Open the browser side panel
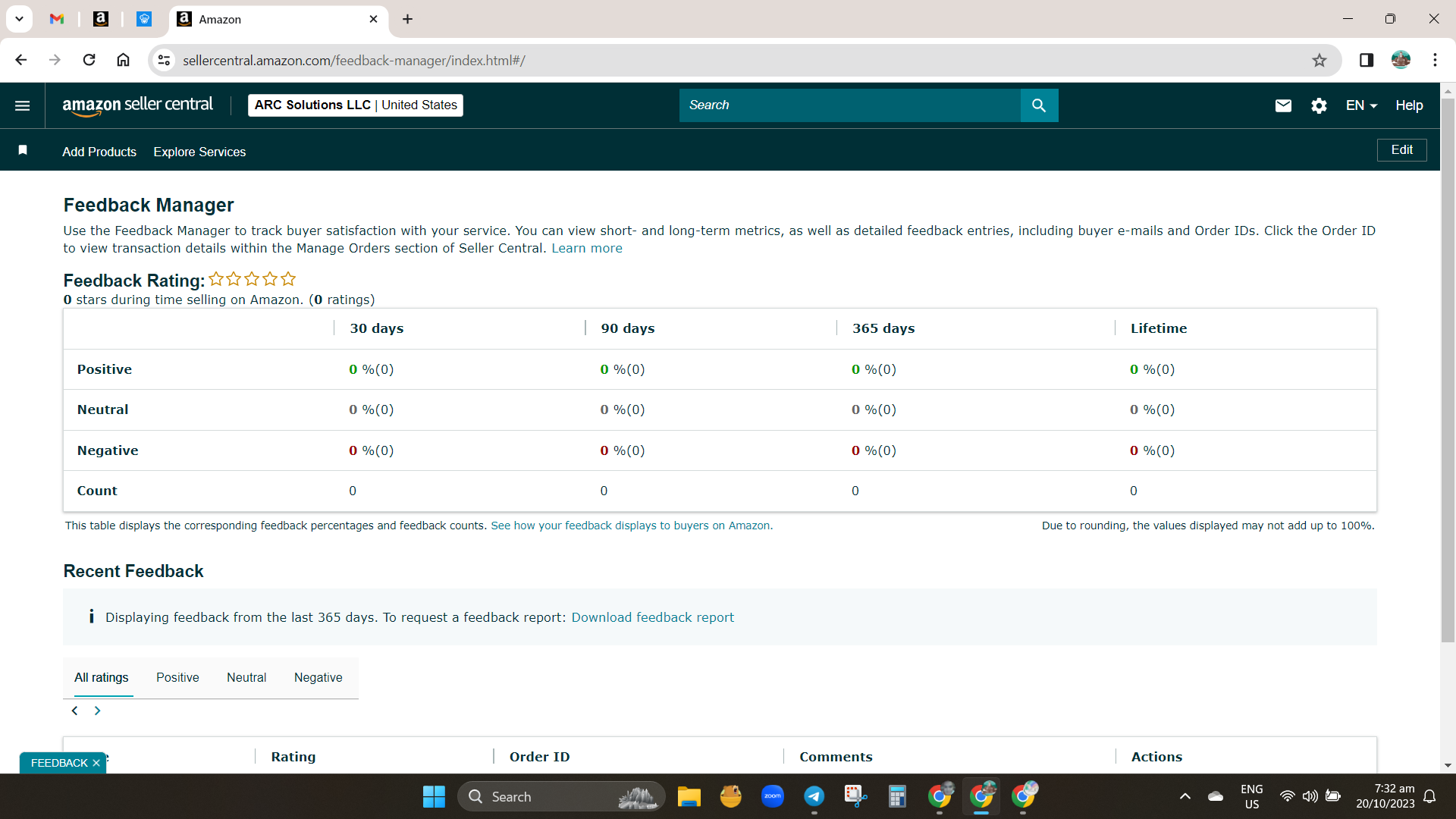1456x819 pixels. 1367,60
